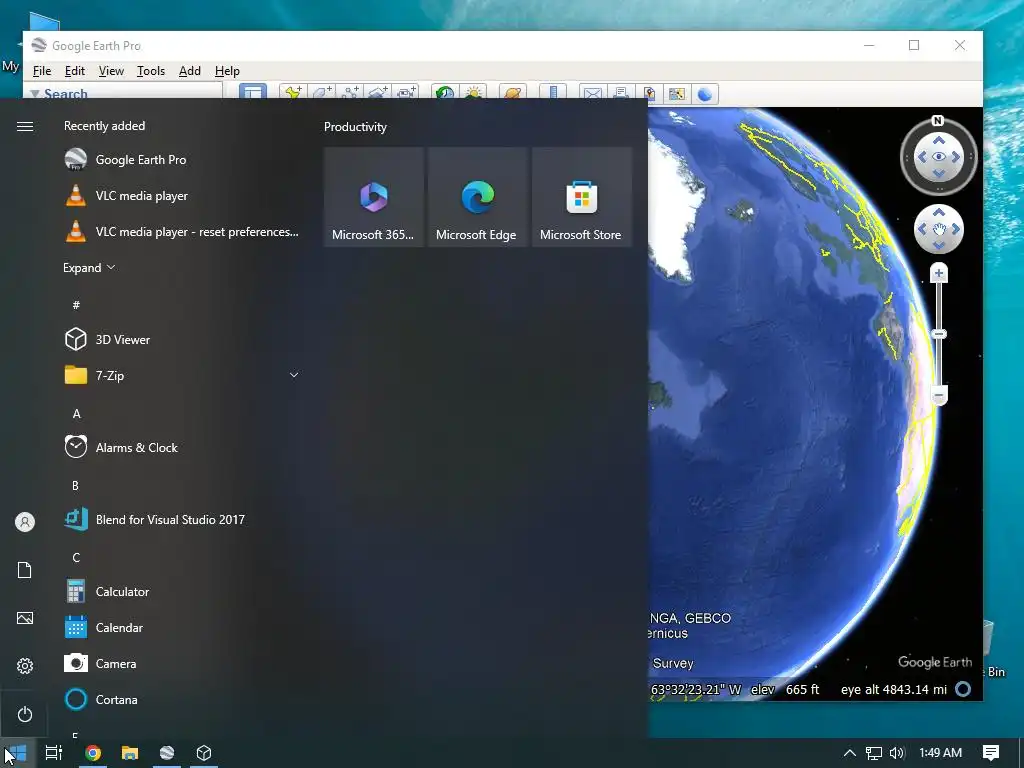The width and height of the screenshot is (1024, 768).
Task: Open Settings gear in Start sidebar
Action: point(25,665)
